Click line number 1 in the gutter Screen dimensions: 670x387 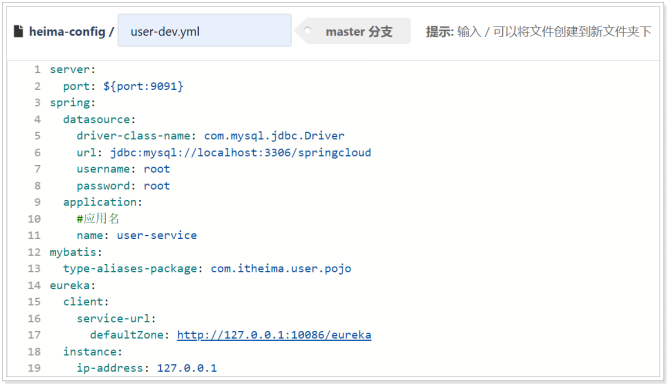click(x=38, y=69)
